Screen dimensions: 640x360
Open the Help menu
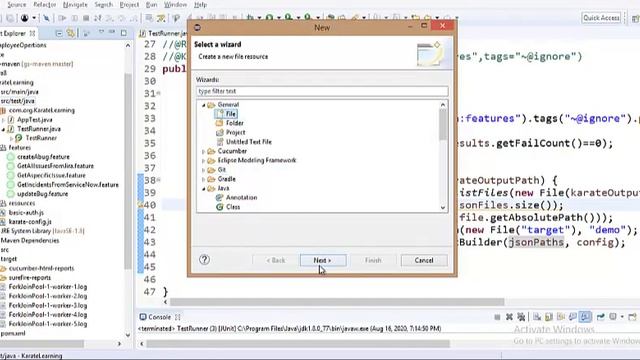(200, 4)
